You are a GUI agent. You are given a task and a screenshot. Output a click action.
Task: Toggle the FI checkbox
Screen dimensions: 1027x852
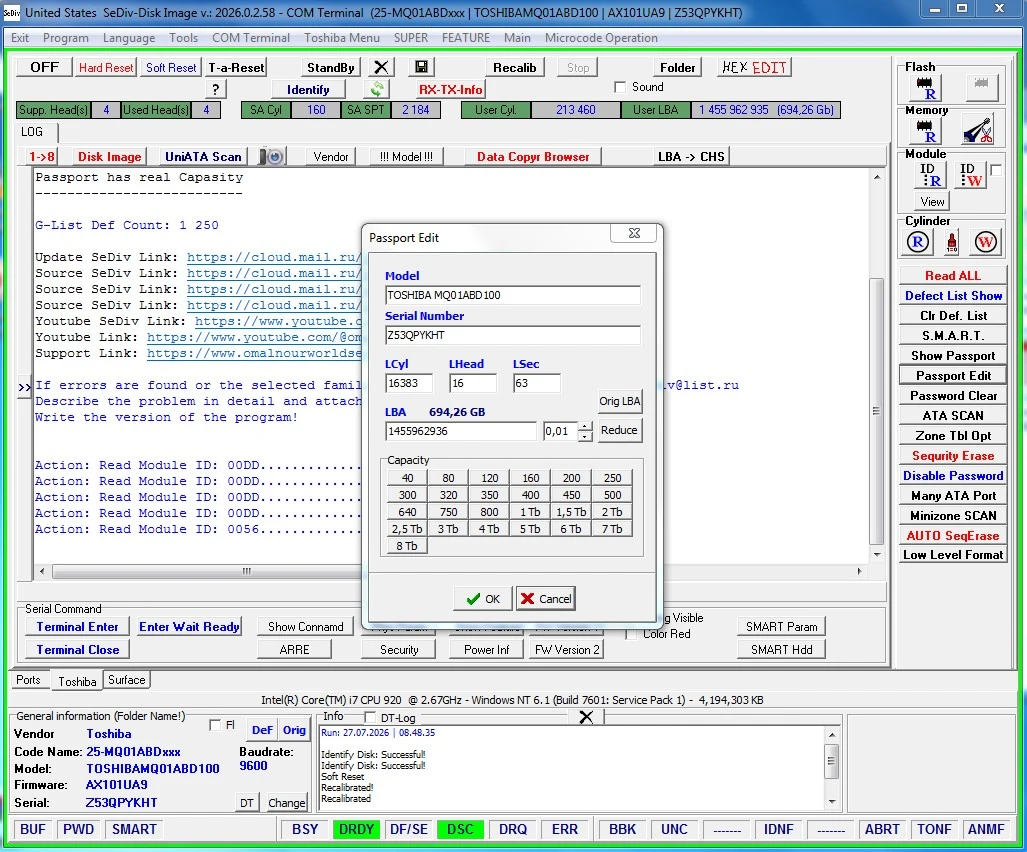tap(214, 725)
